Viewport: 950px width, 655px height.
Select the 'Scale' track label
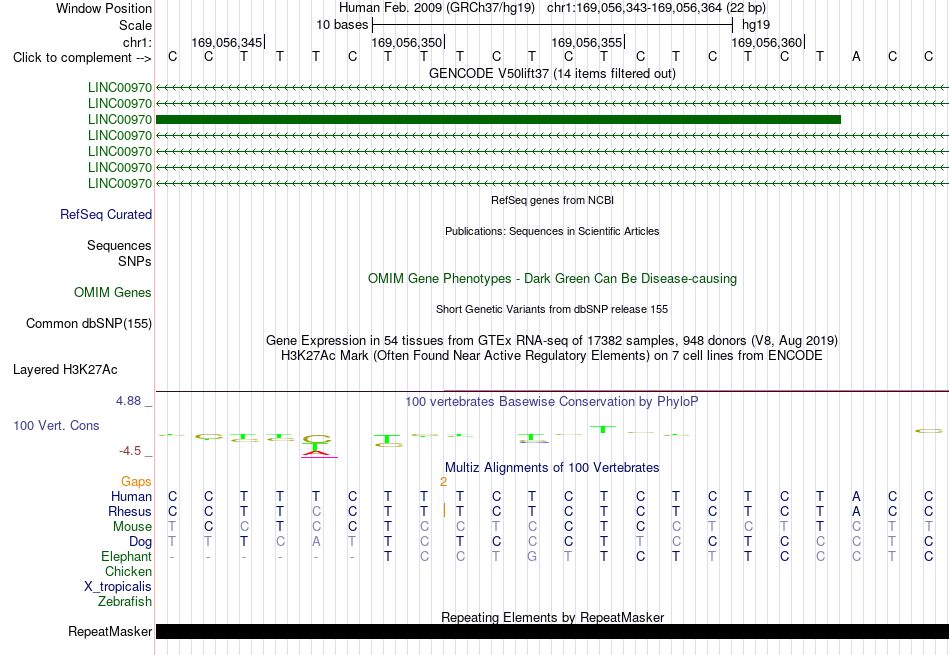coord(135,25)
